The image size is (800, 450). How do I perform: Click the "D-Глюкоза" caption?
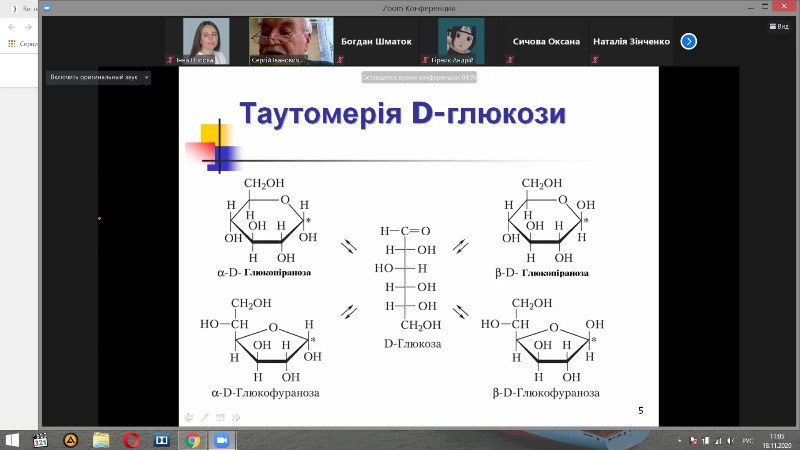tap(412, 344)
